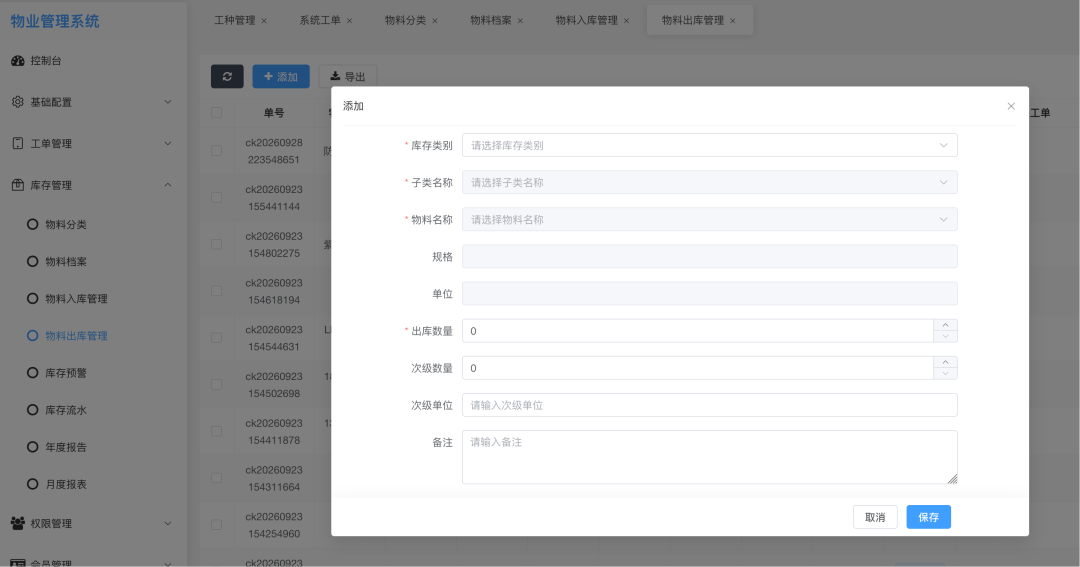
Task: Click the 取消 button
Action: 875,517
